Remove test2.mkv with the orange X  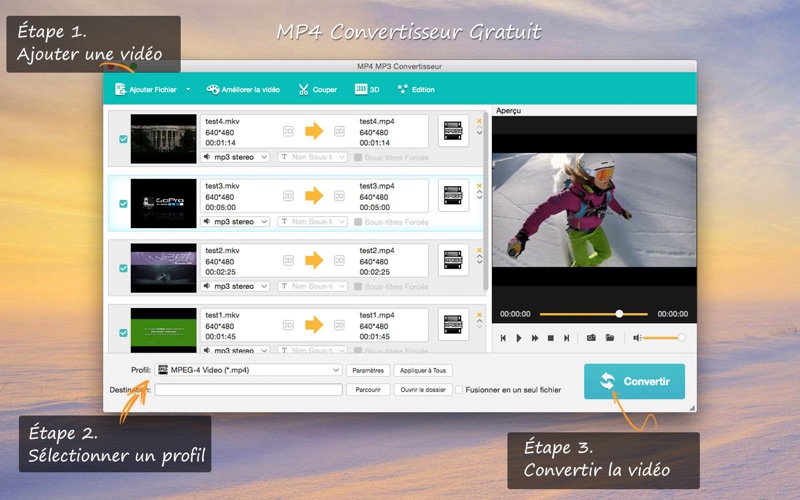coord(479,250)
